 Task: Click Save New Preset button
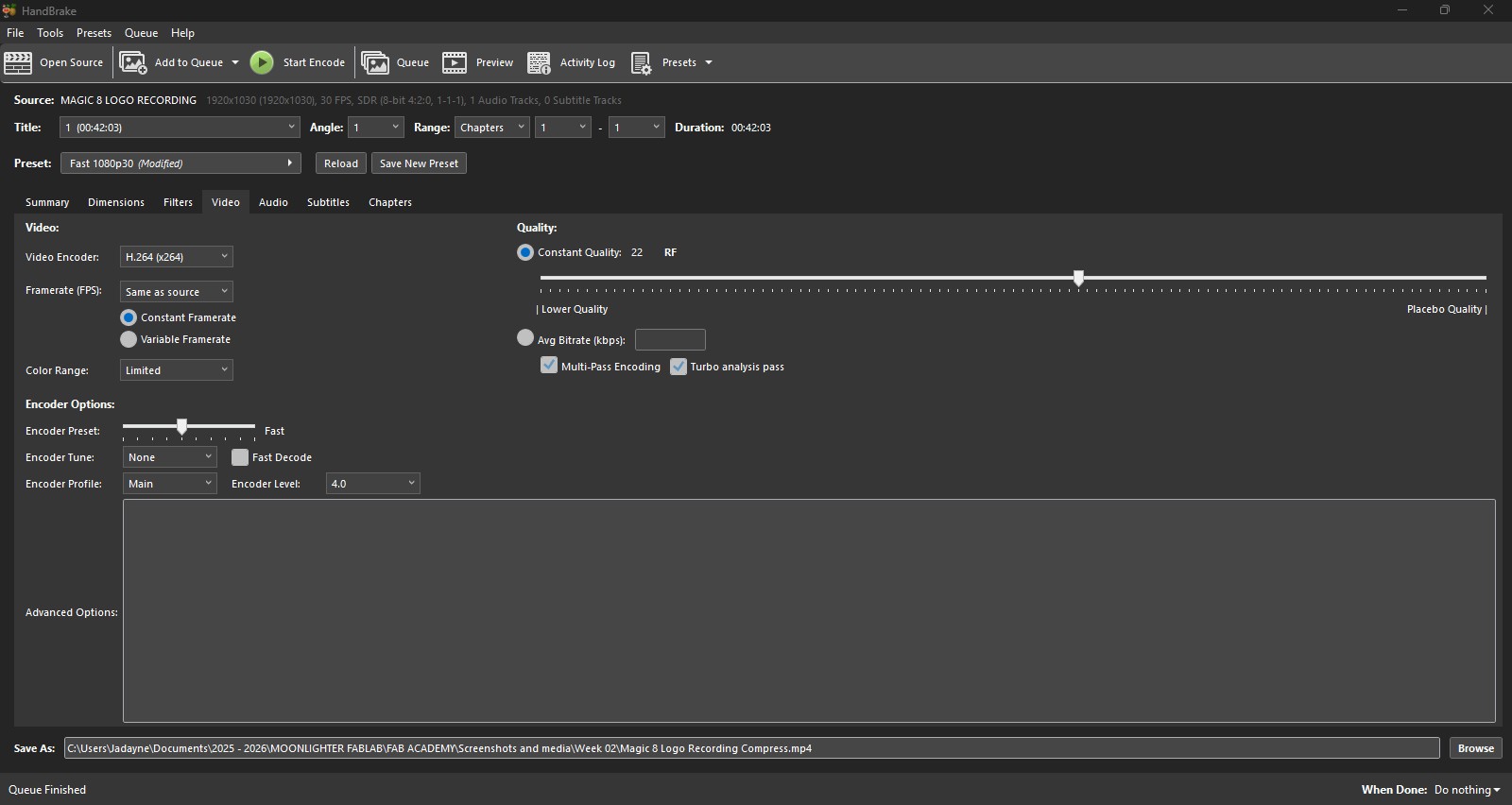[419, 163]
